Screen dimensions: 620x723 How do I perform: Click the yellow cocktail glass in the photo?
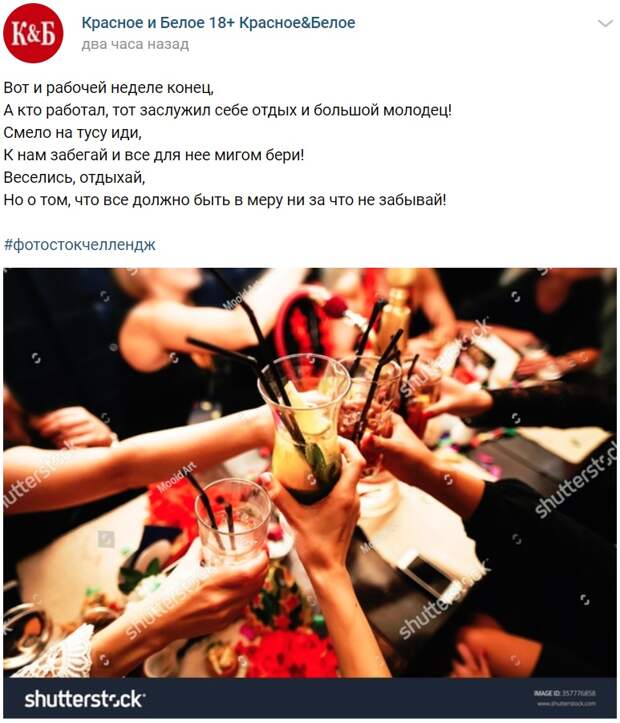[x=305, y=427]
